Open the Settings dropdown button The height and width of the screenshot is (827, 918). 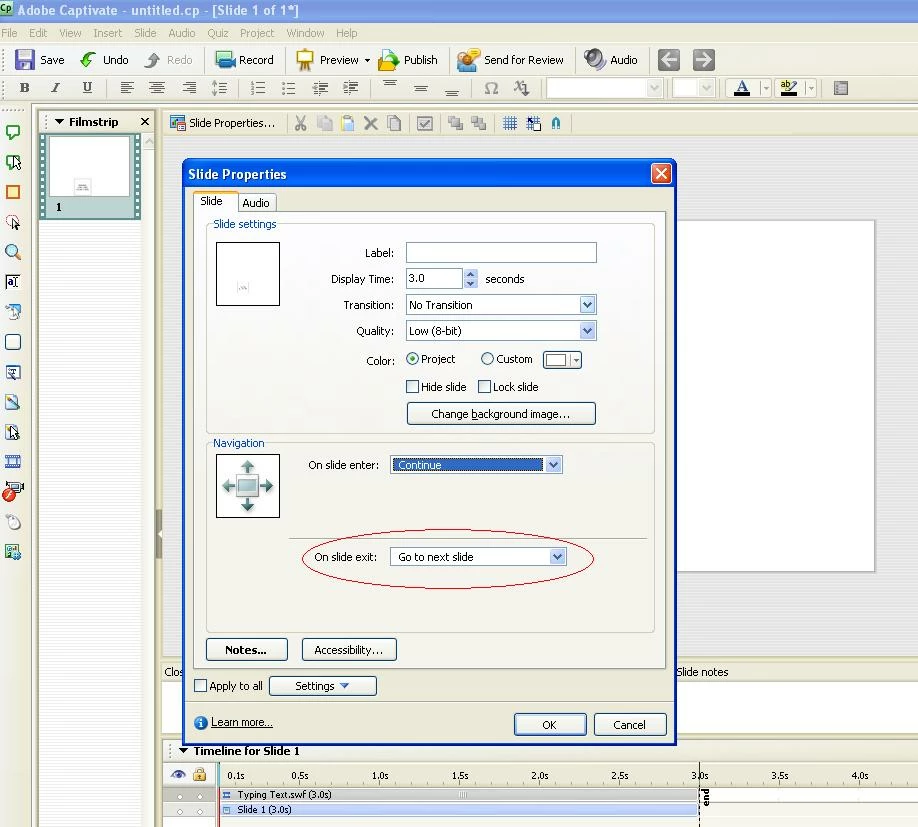pyautogui.click(x=323, y=685)
